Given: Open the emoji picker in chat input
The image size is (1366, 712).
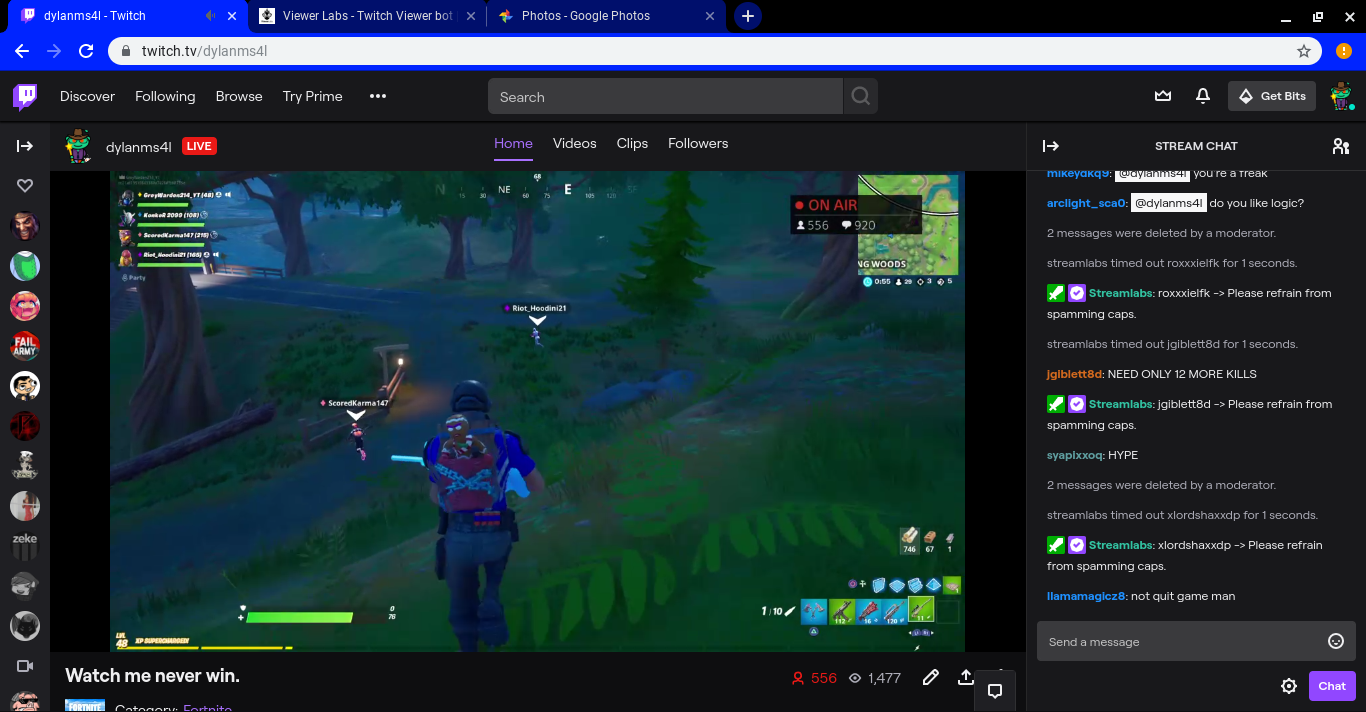Looking at the screenshot, I should 1336,641.
